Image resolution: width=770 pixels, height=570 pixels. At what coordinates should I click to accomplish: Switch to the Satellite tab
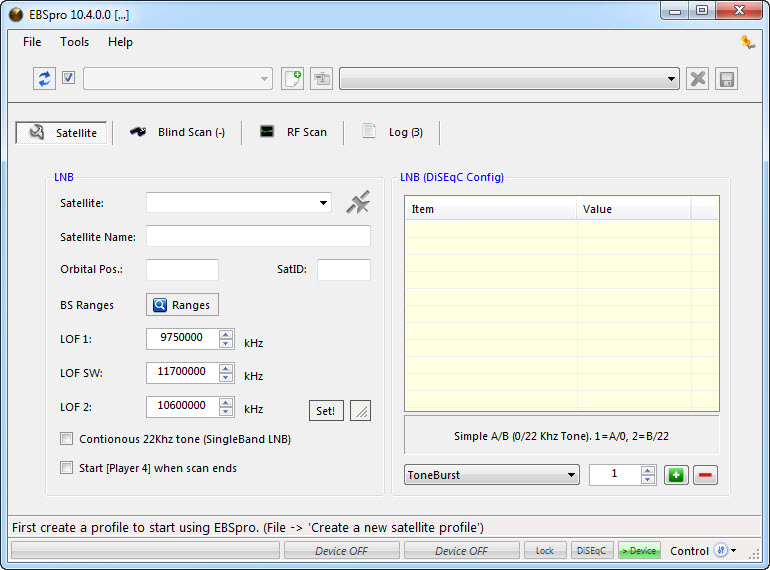[x=61, y=133]
